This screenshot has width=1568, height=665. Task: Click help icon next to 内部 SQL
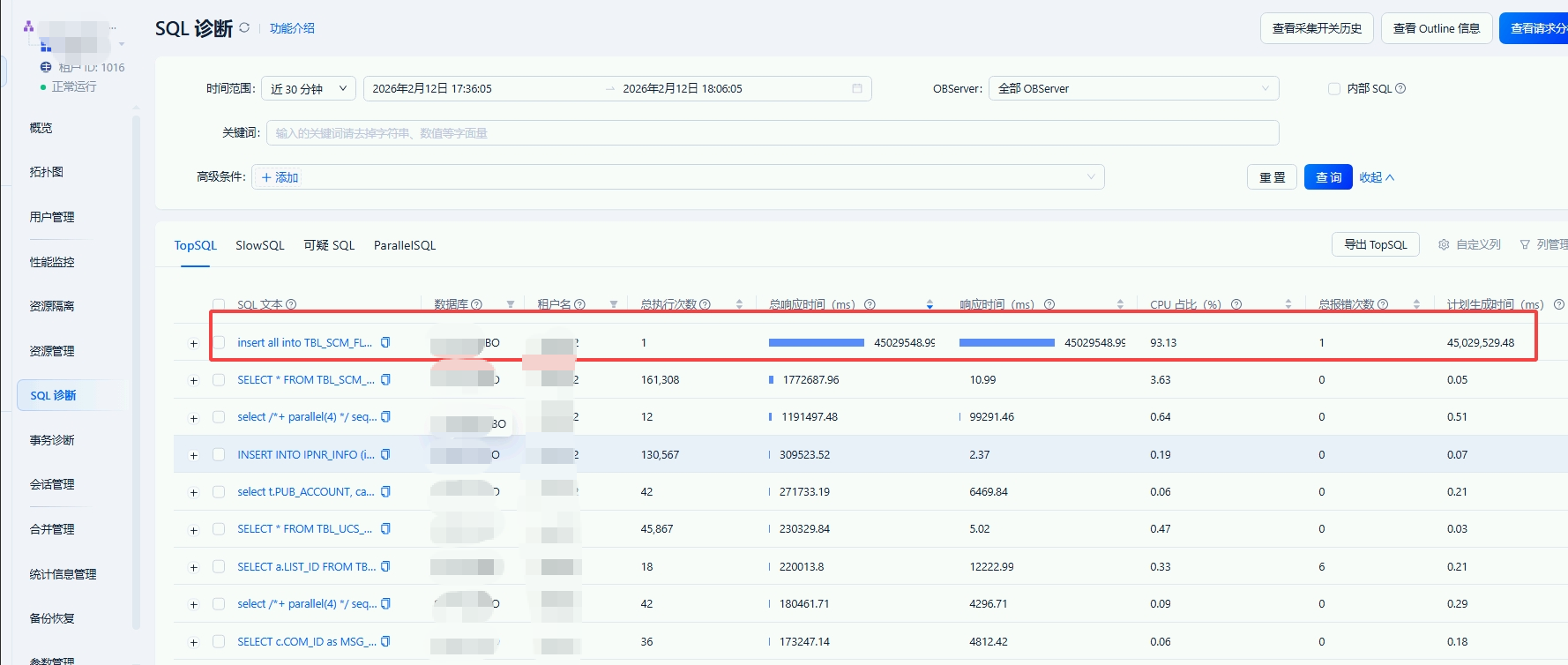(x=1400, y=88)
